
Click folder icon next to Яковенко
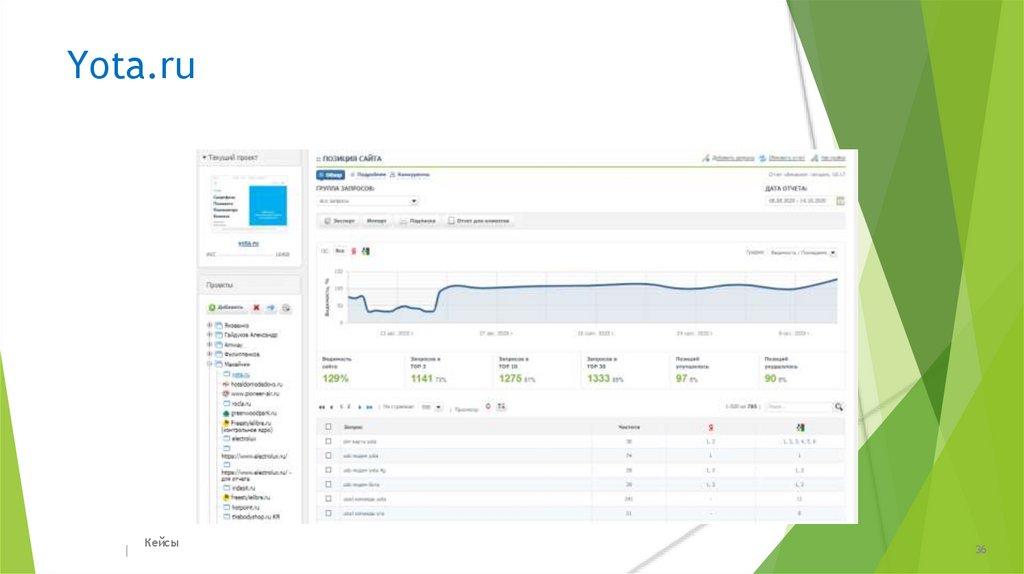(x=219, y=325)
